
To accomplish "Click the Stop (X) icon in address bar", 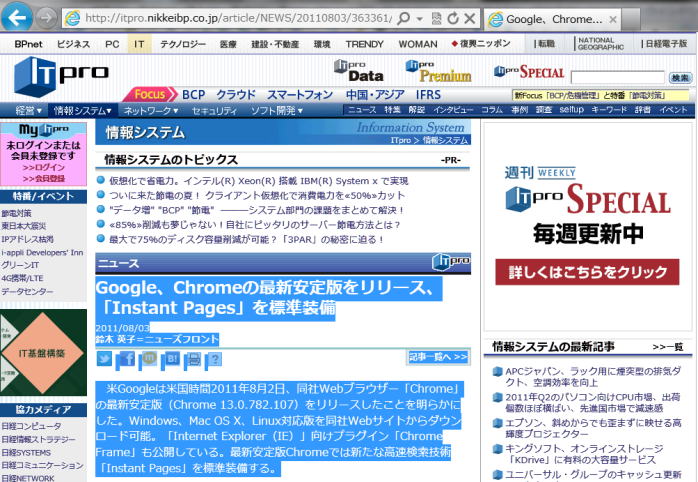I will pos(469,18).
